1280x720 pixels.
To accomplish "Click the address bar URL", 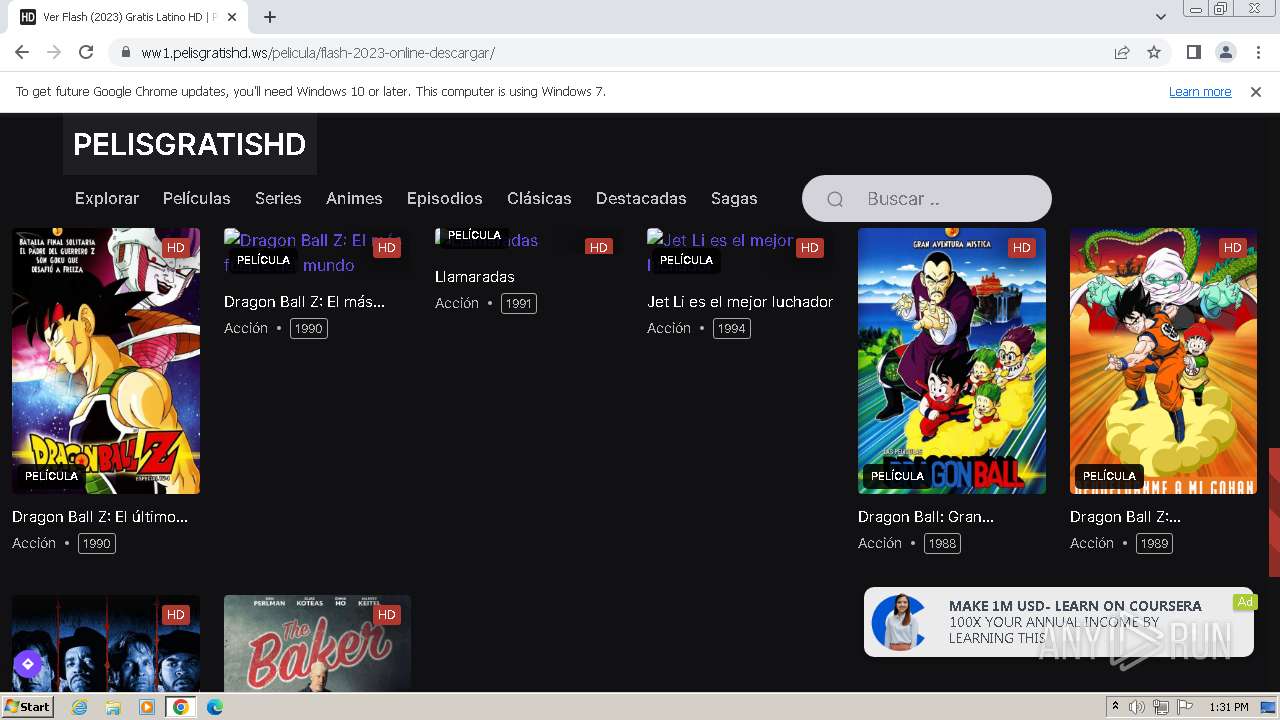I will pos(318,52).
